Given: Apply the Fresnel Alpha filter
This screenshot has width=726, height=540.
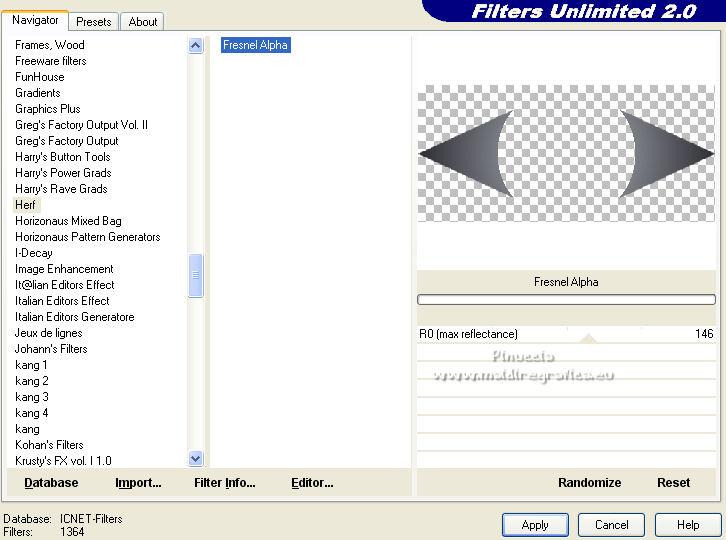Looking at the screenshot, I should pyautogui.click(x=535, y=525).
